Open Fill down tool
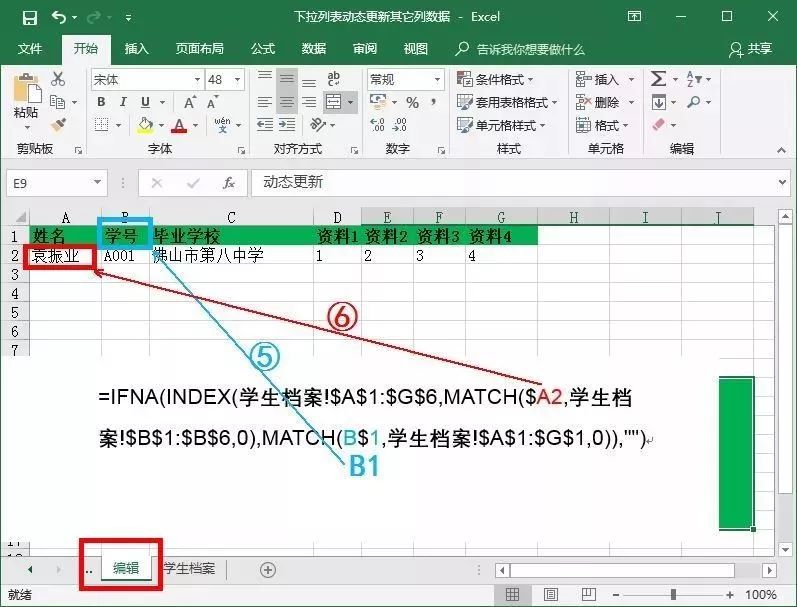The image size is (797, 607). (659, 103)
